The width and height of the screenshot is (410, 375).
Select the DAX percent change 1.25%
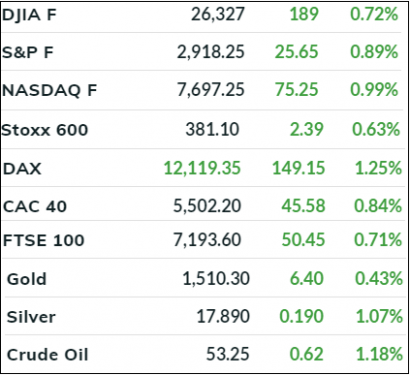(x=378, y=168)
